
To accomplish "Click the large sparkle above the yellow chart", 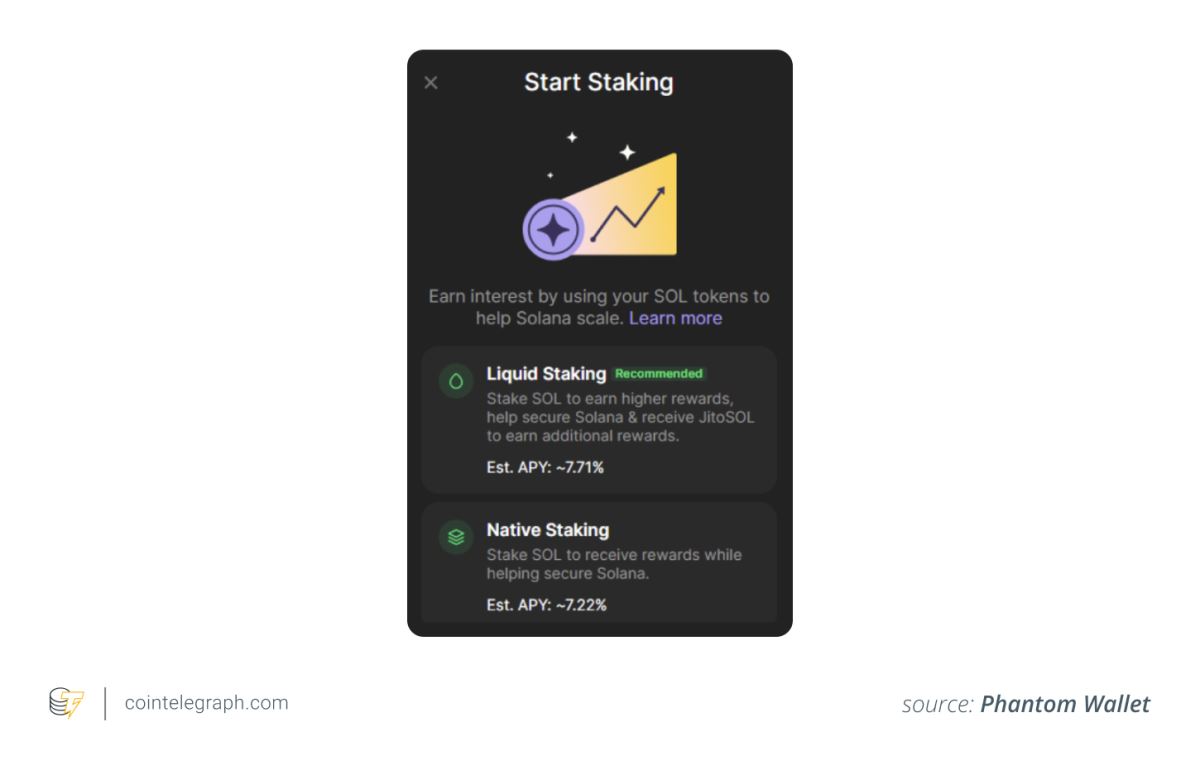I will pos(627,152).
